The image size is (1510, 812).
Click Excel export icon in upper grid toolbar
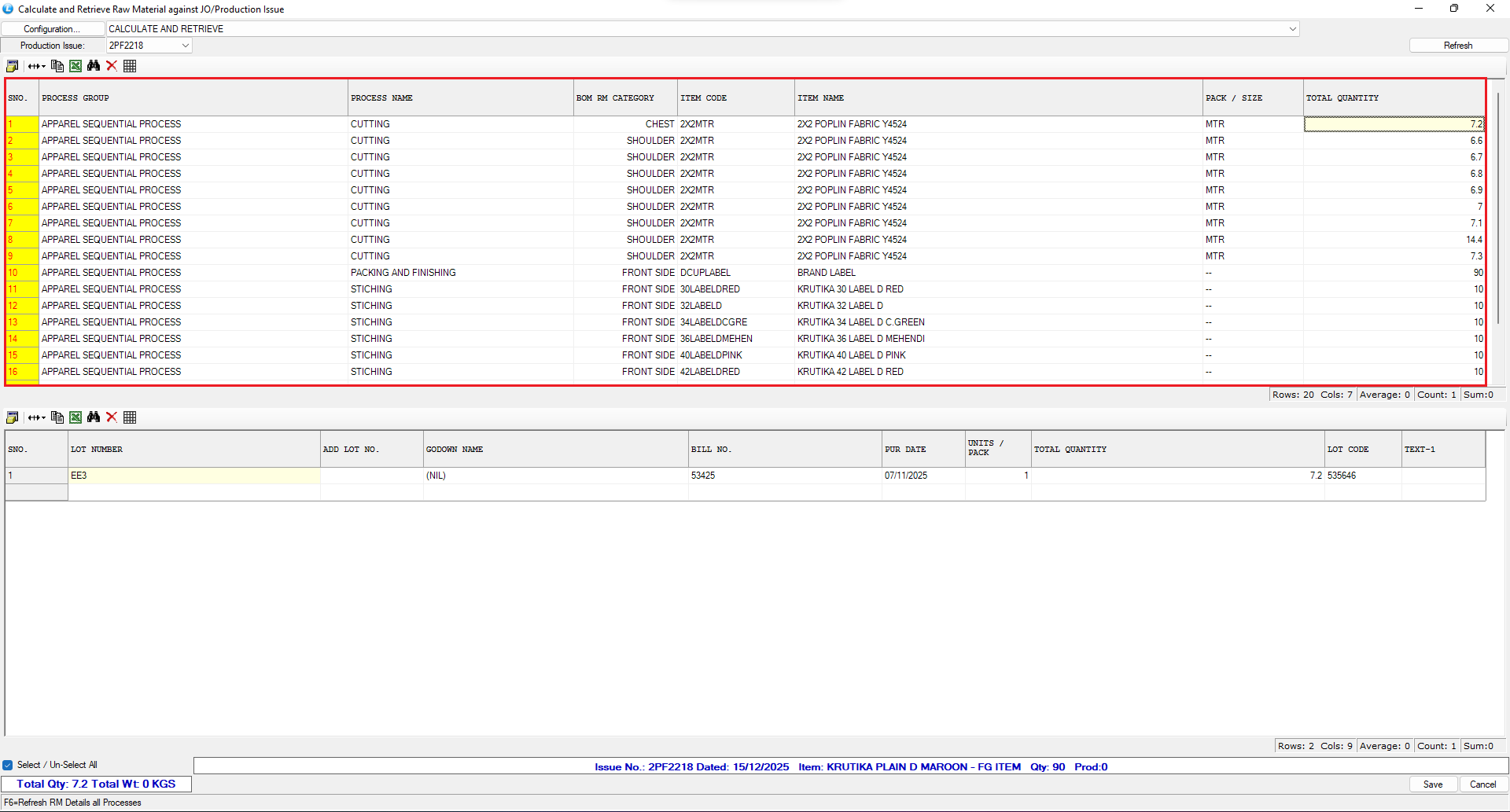pos(75,66)
